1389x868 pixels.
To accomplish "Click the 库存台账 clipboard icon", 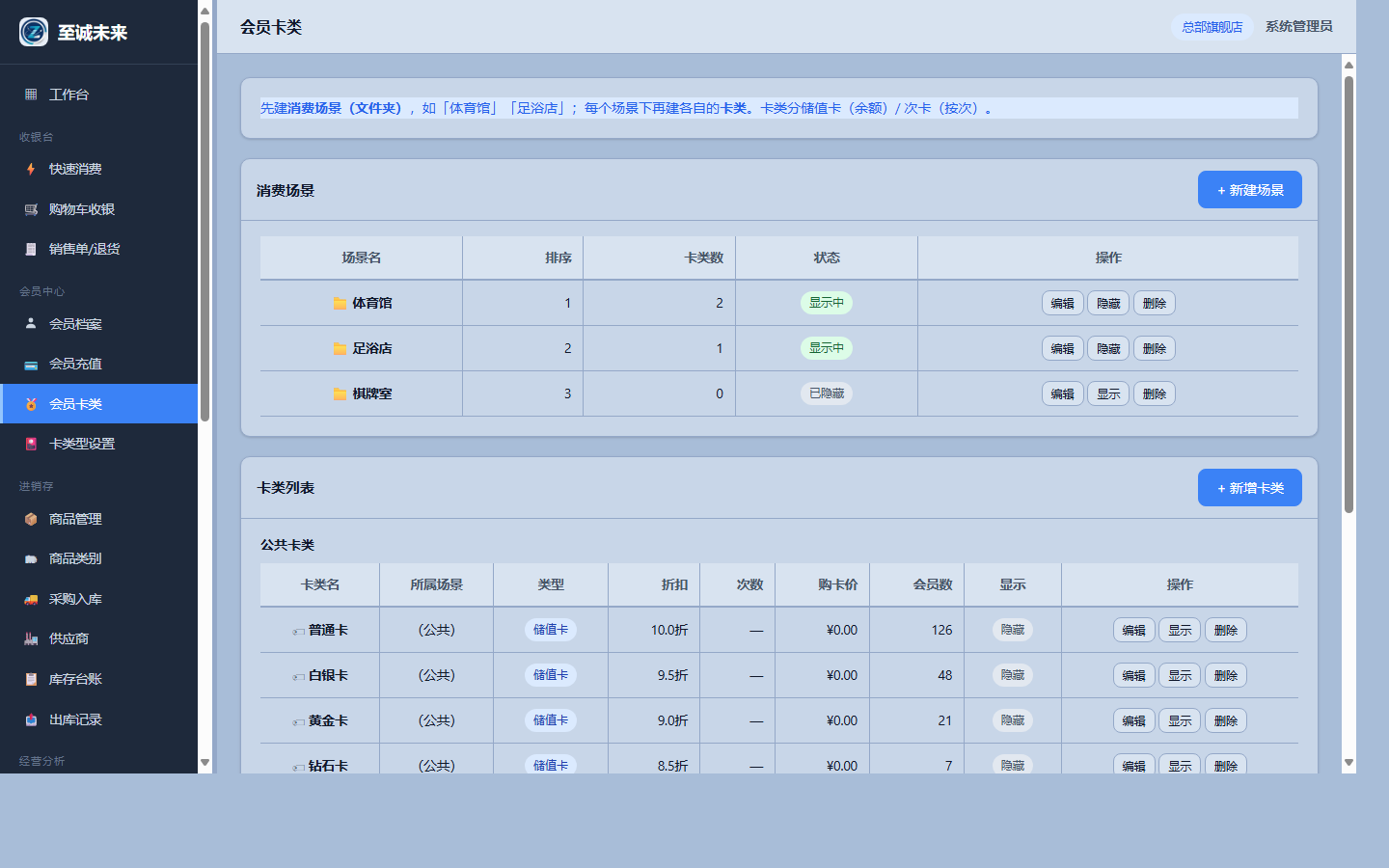I will point(31,679).
